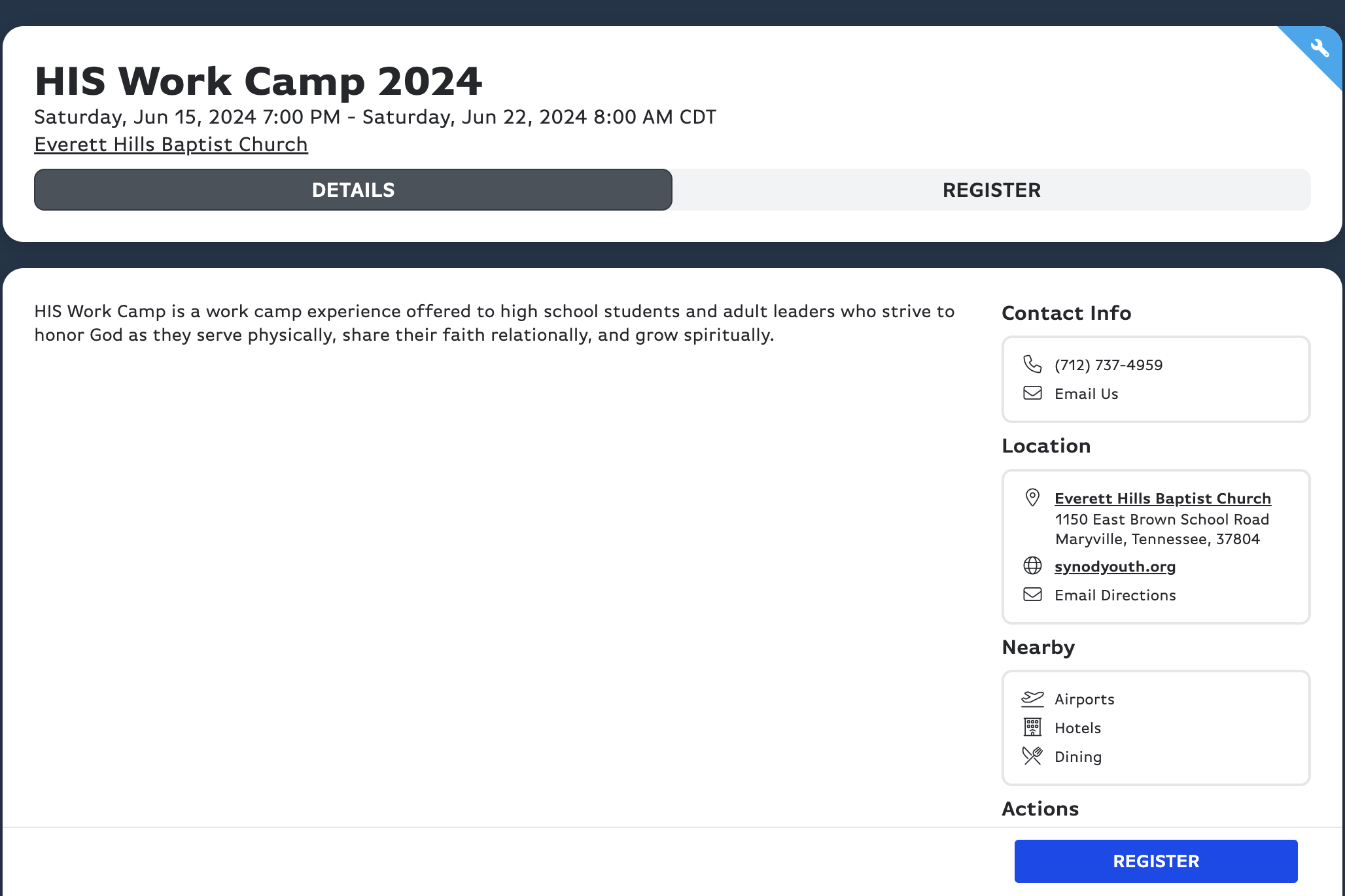Click the envelope icon beside Email Us
This screenshot has width=1345, height=896.
1032,393
